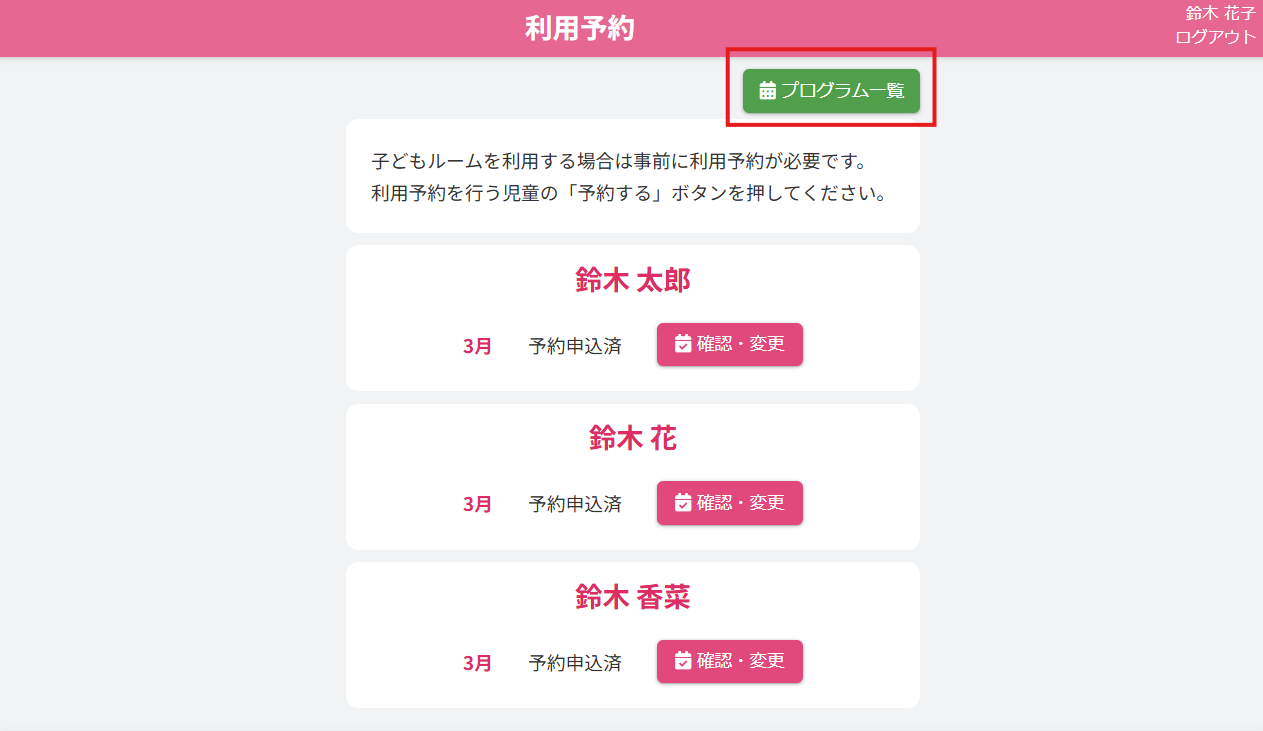The width and height of the screenshot is (1263, 731).
Task: Click 予約申込済 status for 鈴木 太郎
Action: point(575,346)
